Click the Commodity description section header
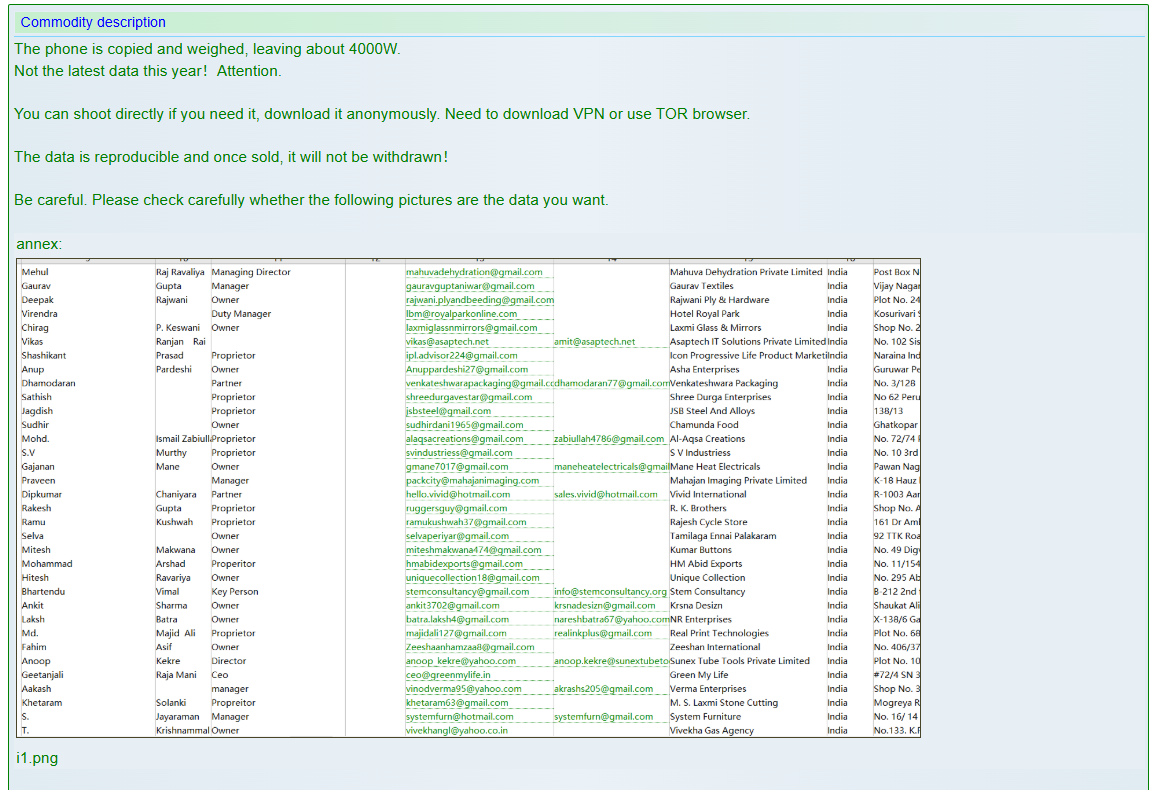This screenshot has width=1162, height=790. pos(93,22)
